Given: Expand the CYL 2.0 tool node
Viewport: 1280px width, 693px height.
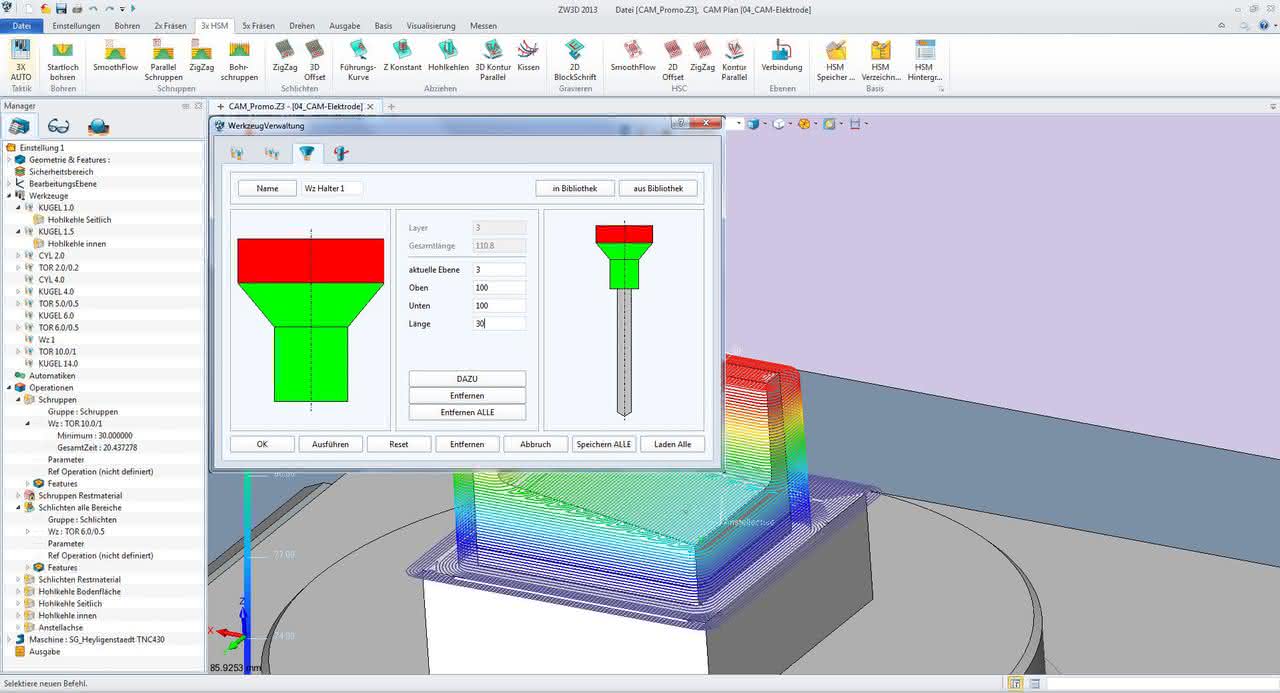Looking at the screenshot, I should coord(18,256).
